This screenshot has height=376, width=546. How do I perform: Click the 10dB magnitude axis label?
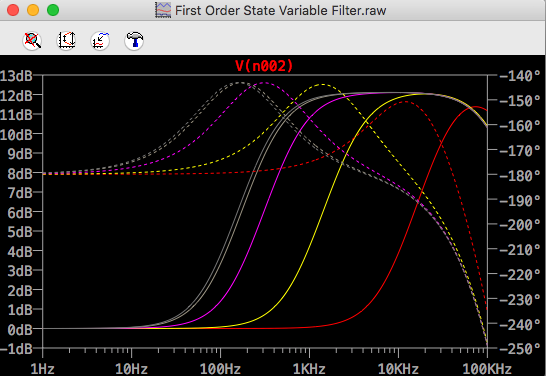point(16,134)
